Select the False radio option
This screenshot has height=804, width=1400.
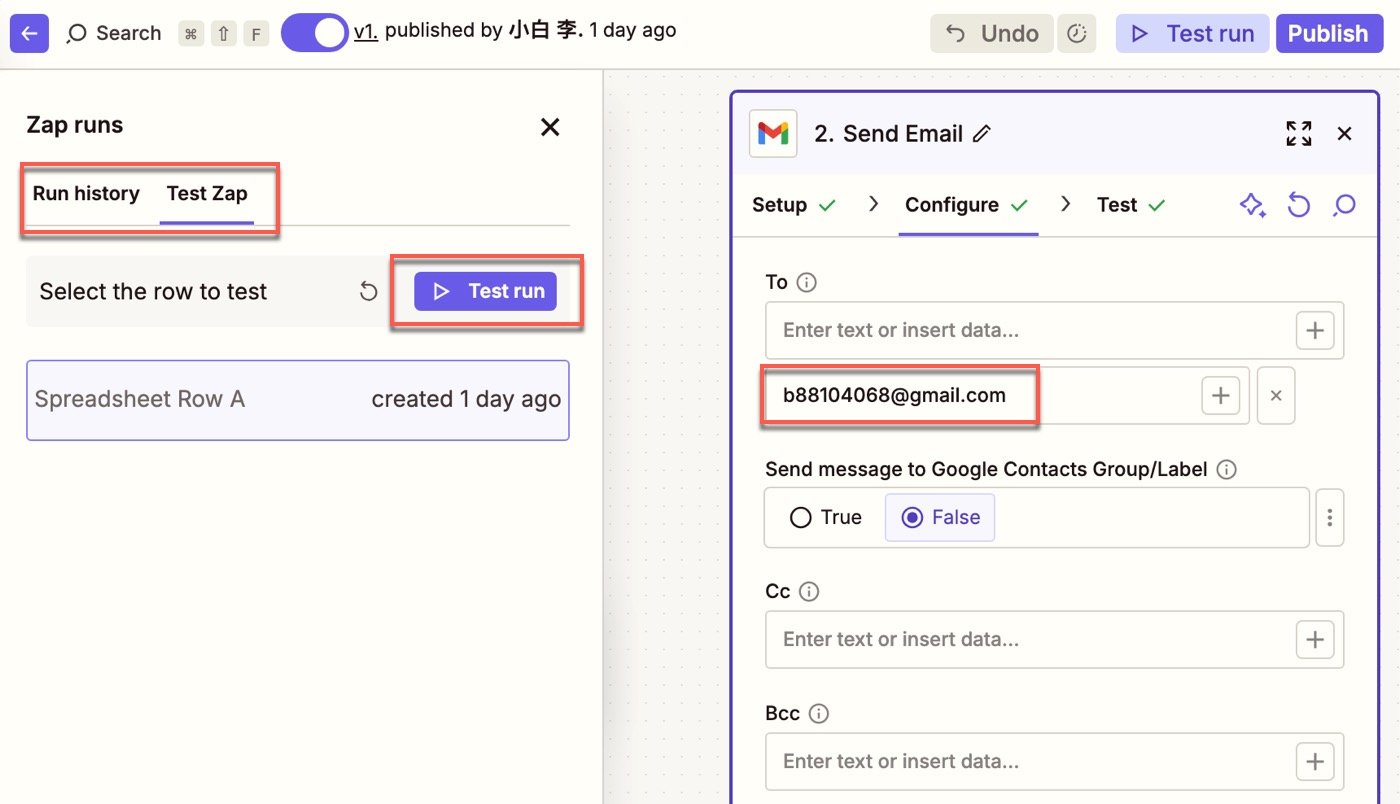940,518
